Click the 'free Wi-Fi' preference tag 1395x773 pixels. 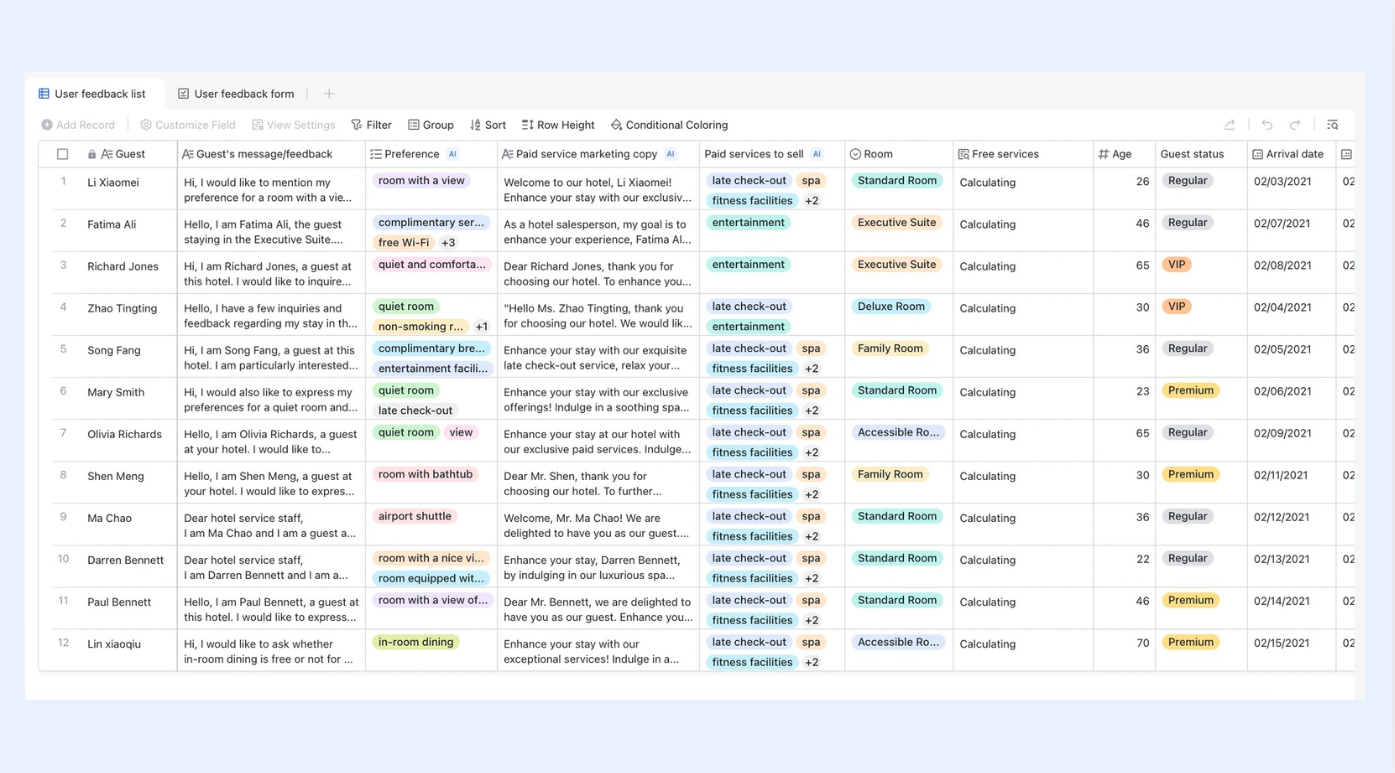(404, 243)
